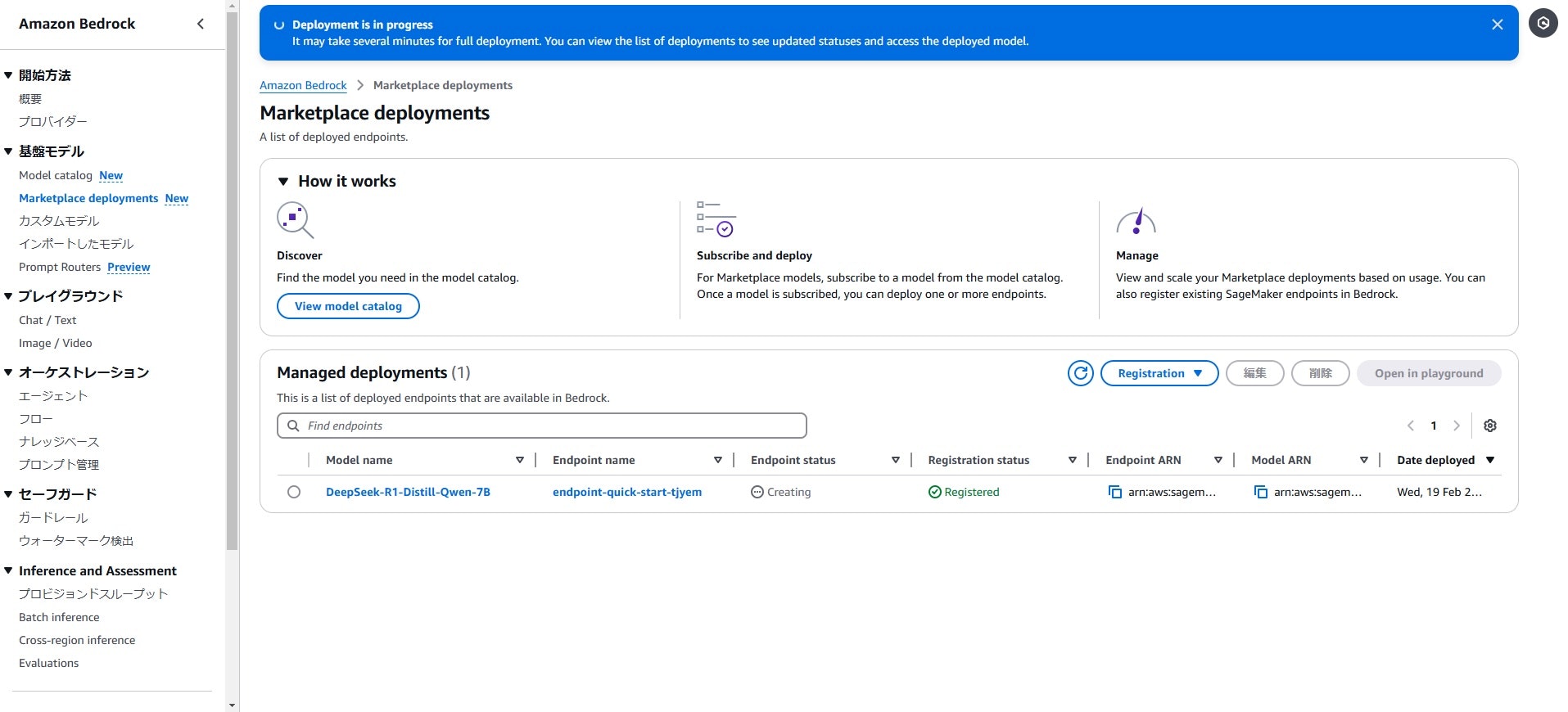This screenshot has height=712, width=1568.
Task: Open table preferences gear icon
Action: [x=1490, y=426]
